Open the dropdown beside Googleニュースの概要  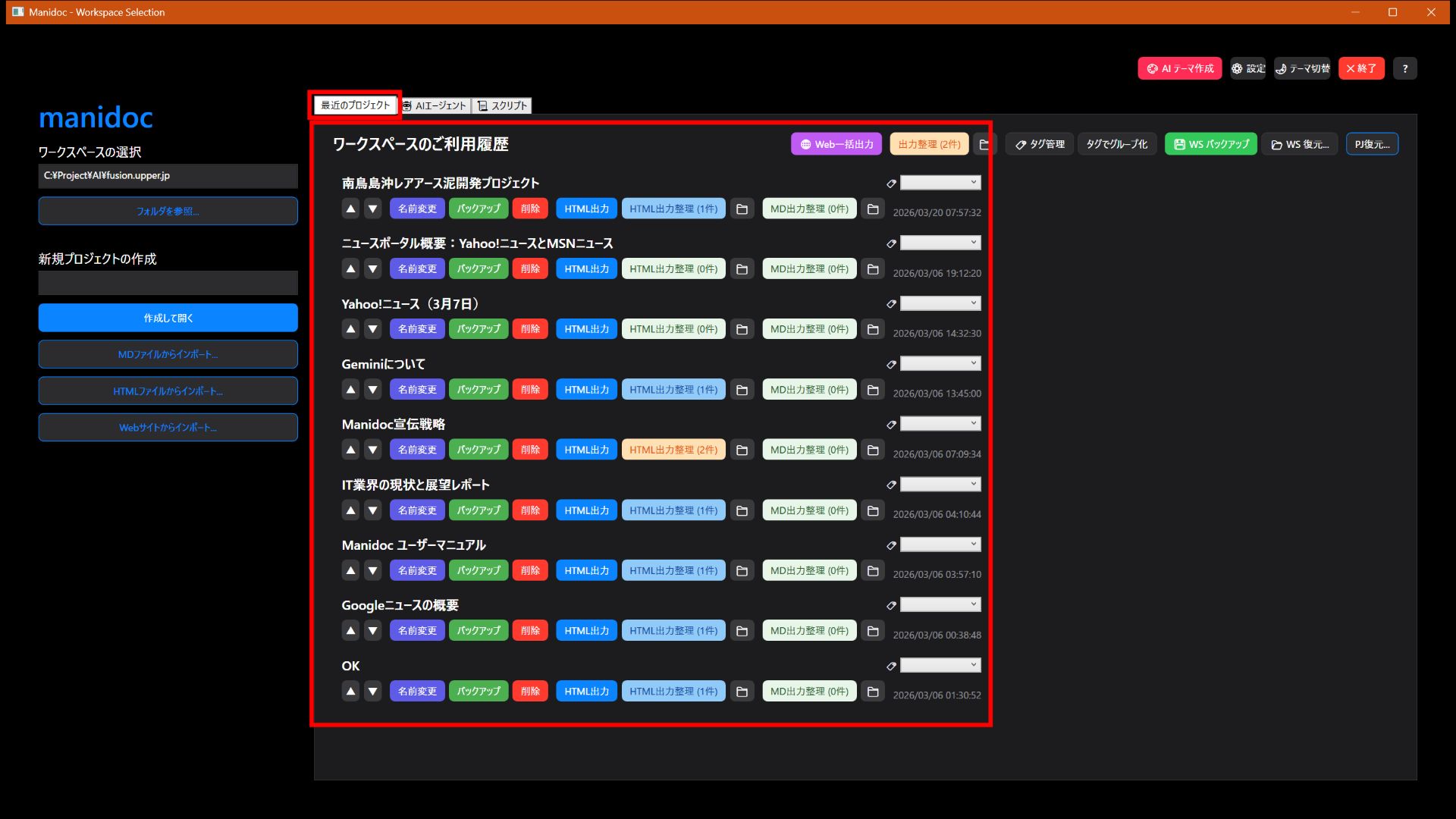(940, 604)
